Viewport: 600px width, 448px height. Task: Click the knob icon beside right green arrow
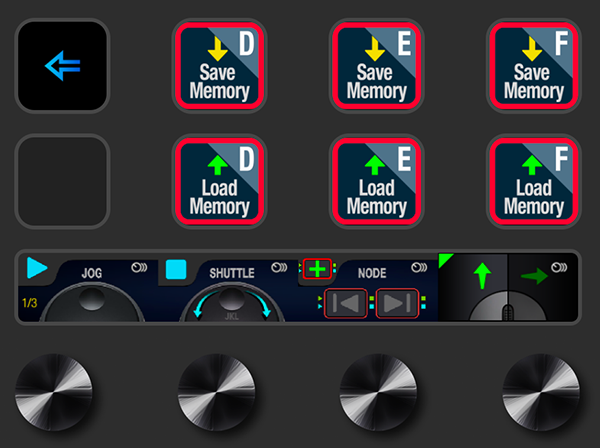tap(559, 267)
